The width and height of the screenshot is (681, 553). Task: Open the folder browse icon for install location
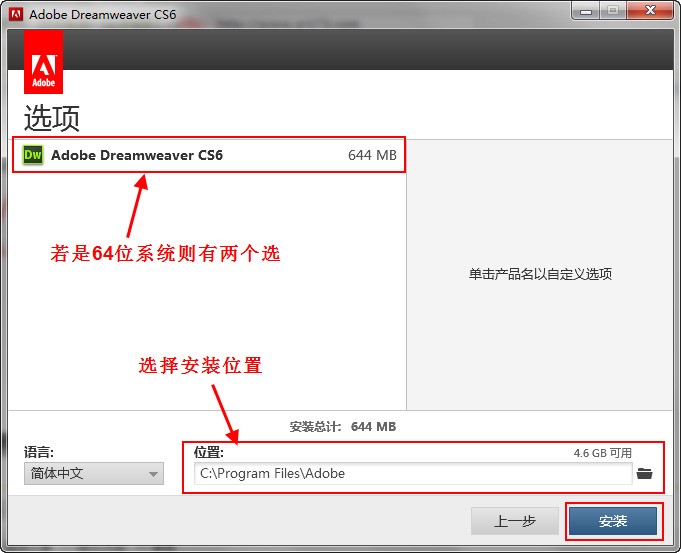[644, 473]
